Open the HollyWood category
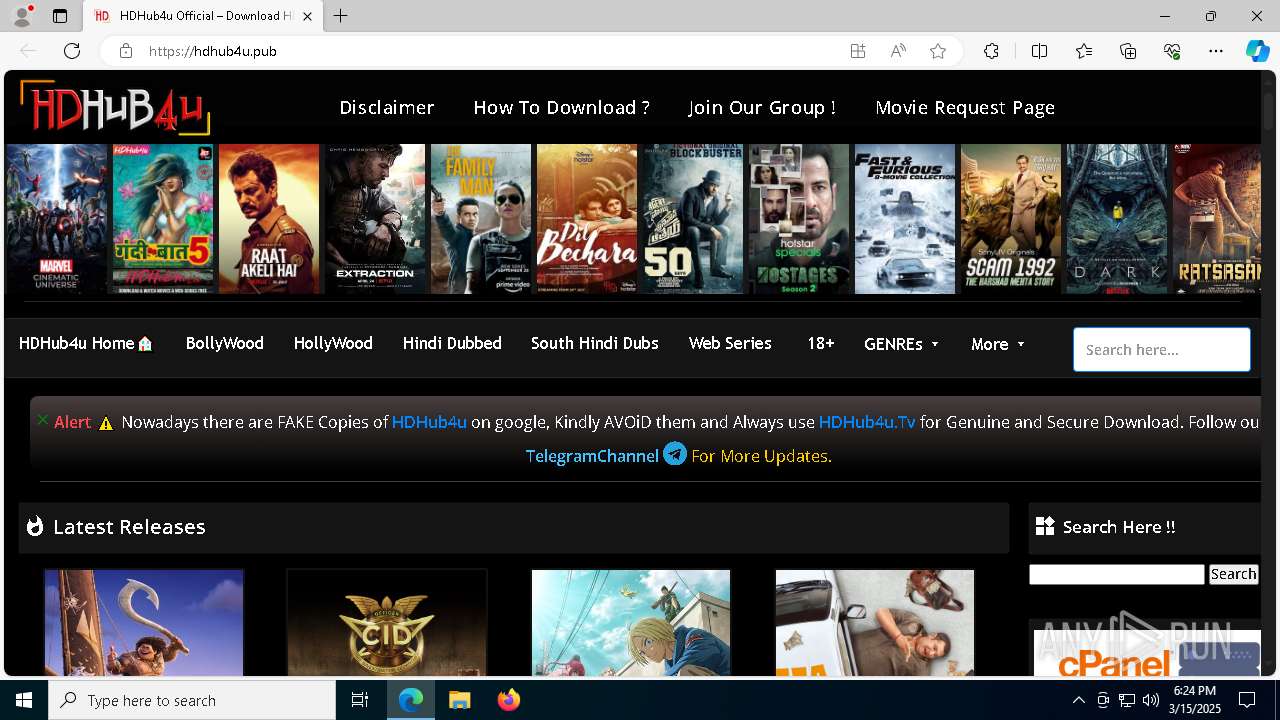Viewport: 1280px width, 720px height. (x=333, y=343)
